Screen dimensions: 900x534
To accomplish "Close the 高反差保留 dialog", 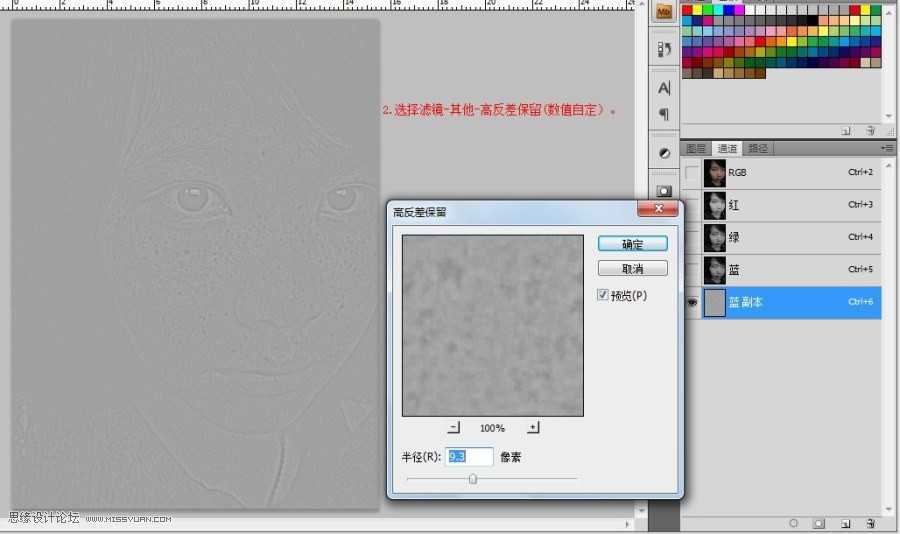I will pos(658,208).
